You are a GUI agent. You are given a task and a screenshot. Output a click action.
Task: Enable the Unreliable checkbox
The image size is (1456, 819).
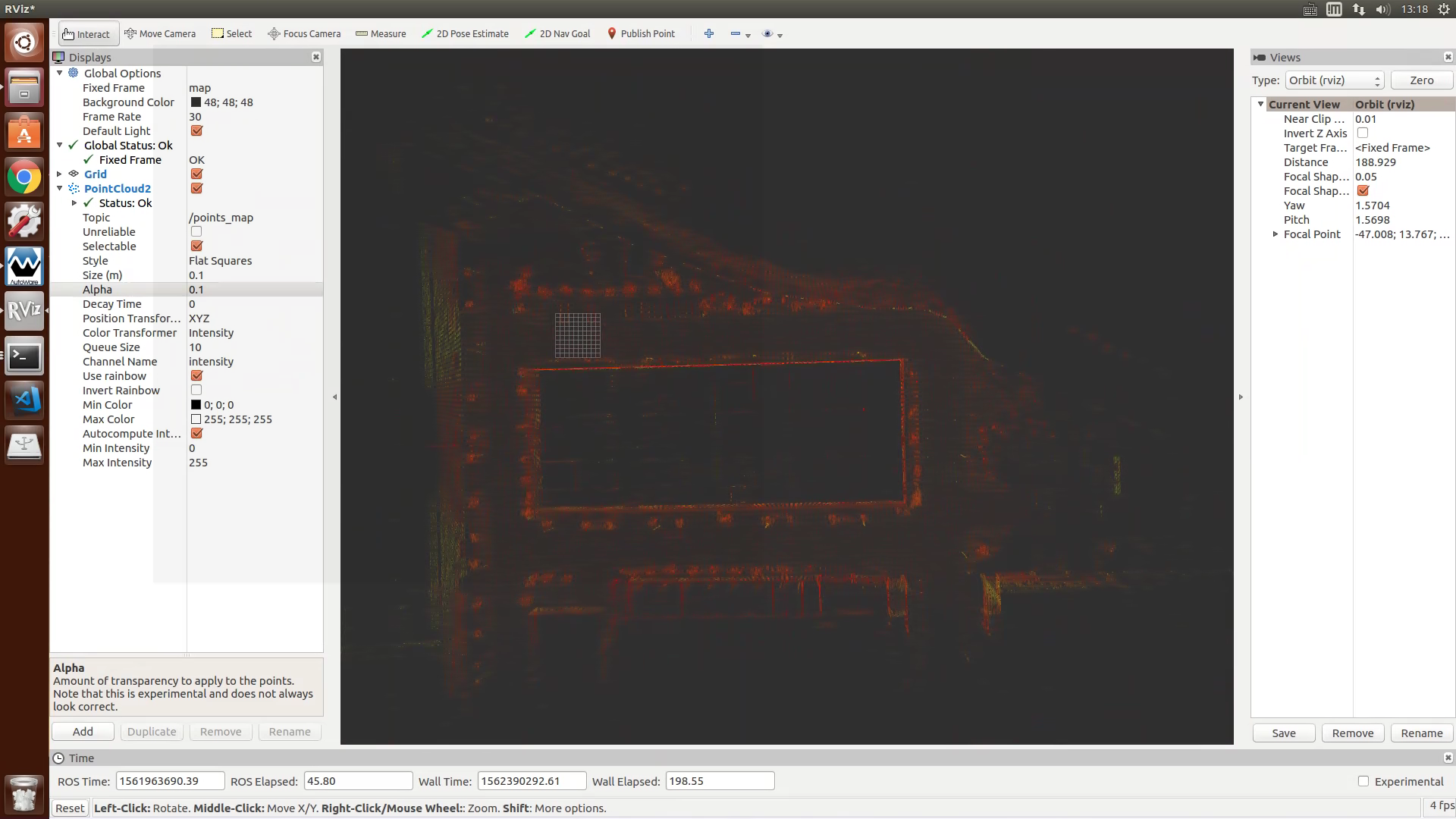(196, 231)
